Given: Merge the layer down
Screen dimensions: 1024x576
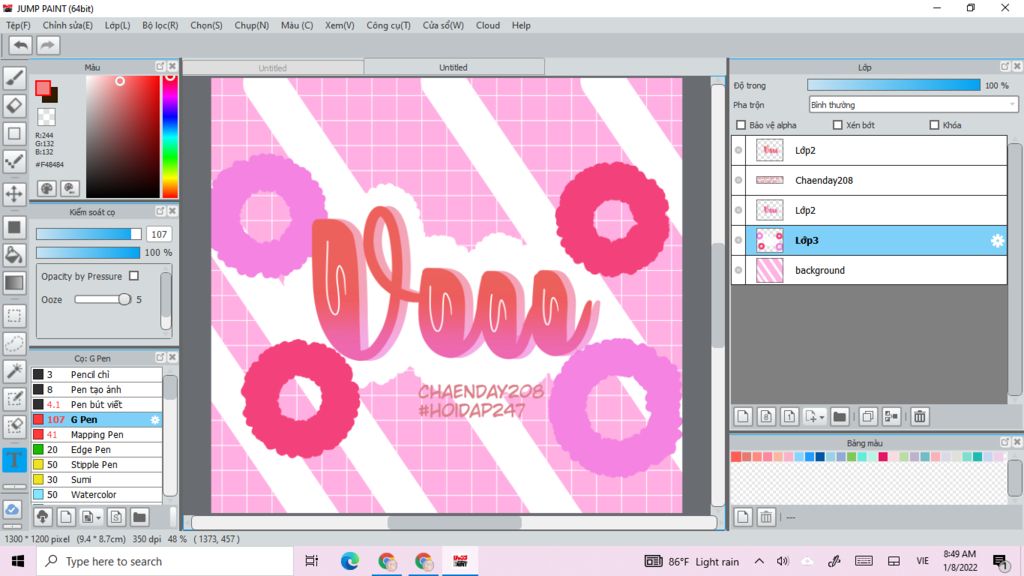Looking at the screenshot, I should [891, 417].
